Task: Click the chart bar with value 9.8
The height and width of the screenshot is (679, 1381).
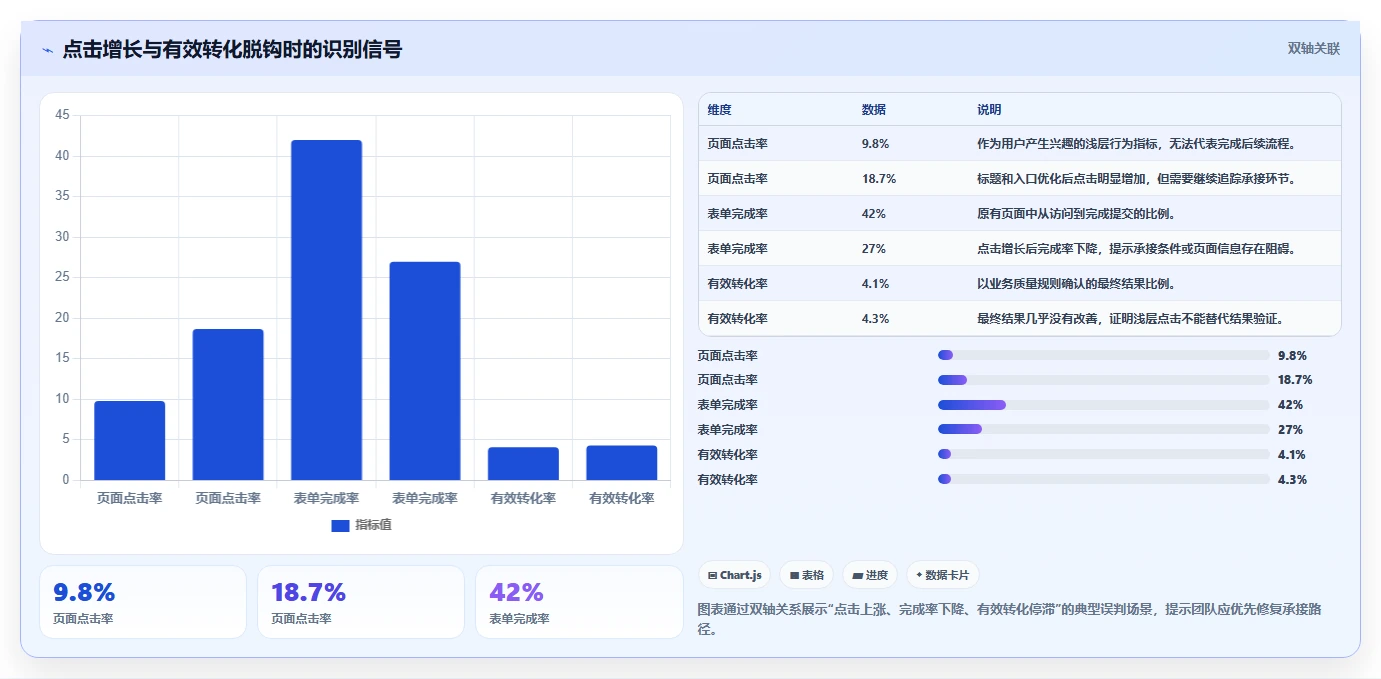Action: coord(130,440)
